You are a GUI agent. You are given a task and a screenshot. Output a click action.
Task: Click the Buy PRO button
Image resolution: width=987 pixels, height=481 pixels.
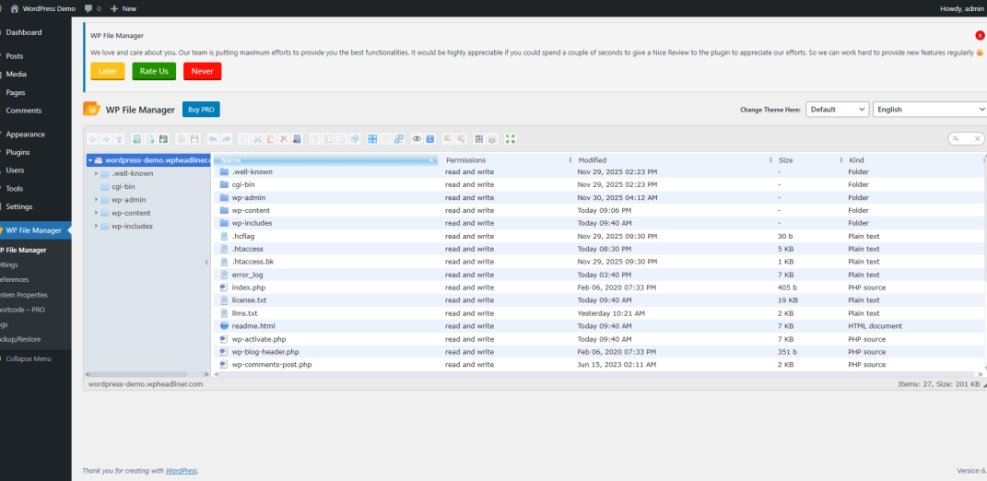click(201, 110)
